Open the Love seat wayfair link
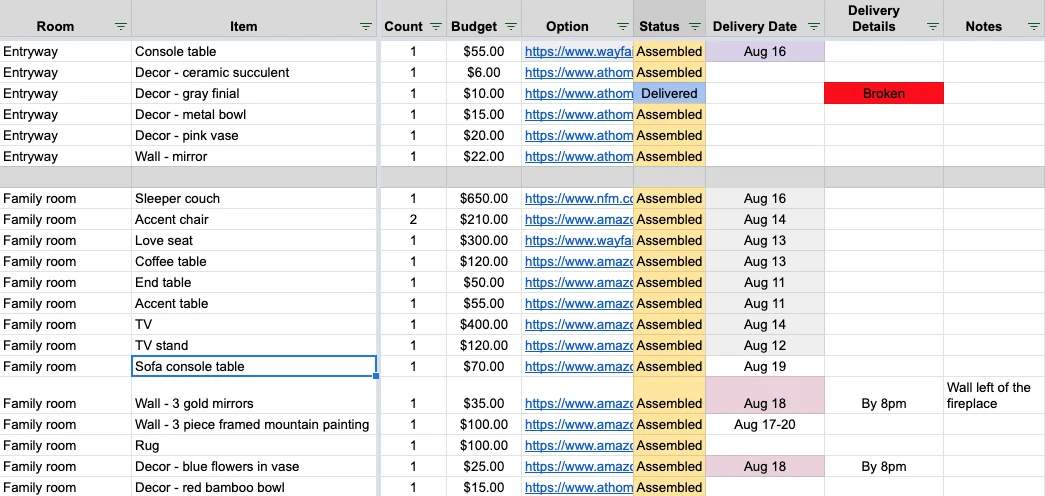1045x496 pixels. [578, 241]
